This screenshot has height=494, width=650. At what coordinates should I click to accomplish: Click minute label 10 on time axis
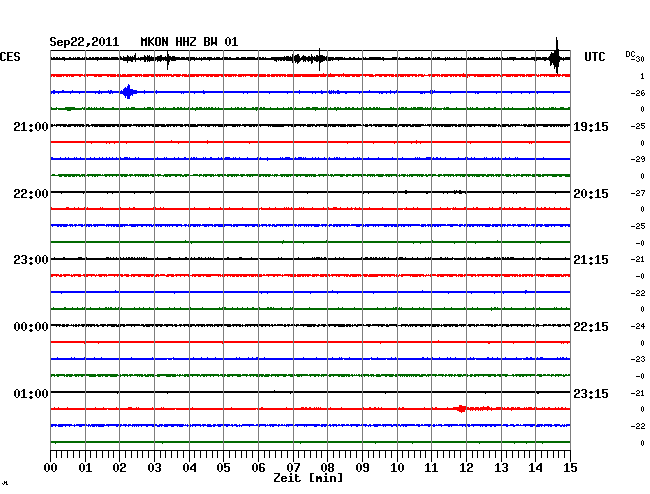[397, 468]
